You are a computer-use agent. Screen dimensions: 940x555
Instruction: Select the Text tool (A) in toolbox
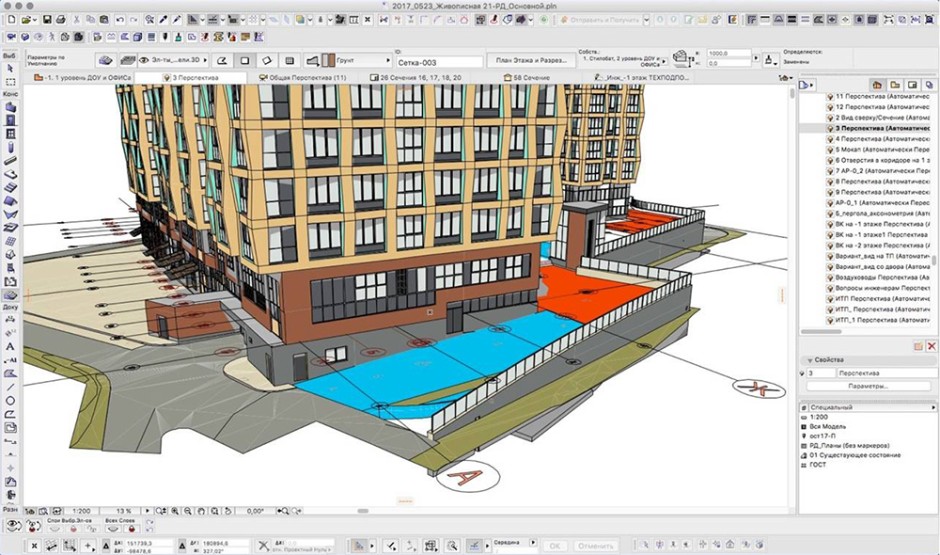(x=10, y=346)
